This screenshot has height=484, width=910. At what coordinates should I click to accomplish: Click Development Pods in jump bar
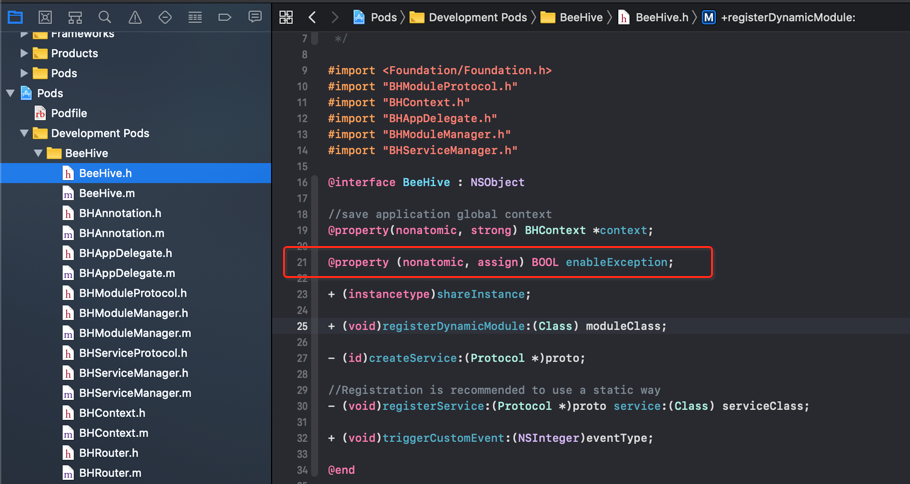[468, 17]
